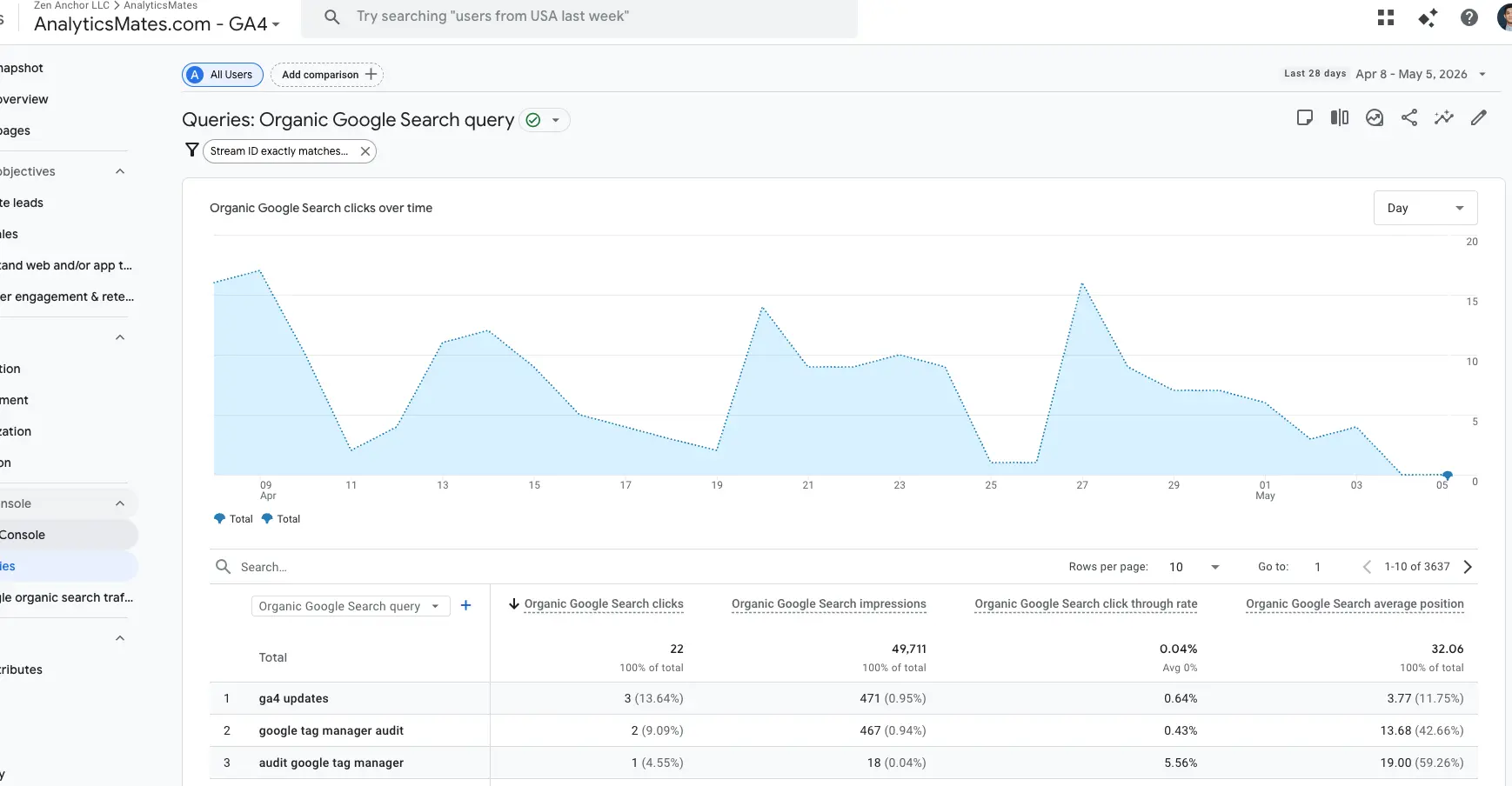1512x786 pixels.
Task: Sort by Organic Google Search clicks column
Action: tap(604, 603)
